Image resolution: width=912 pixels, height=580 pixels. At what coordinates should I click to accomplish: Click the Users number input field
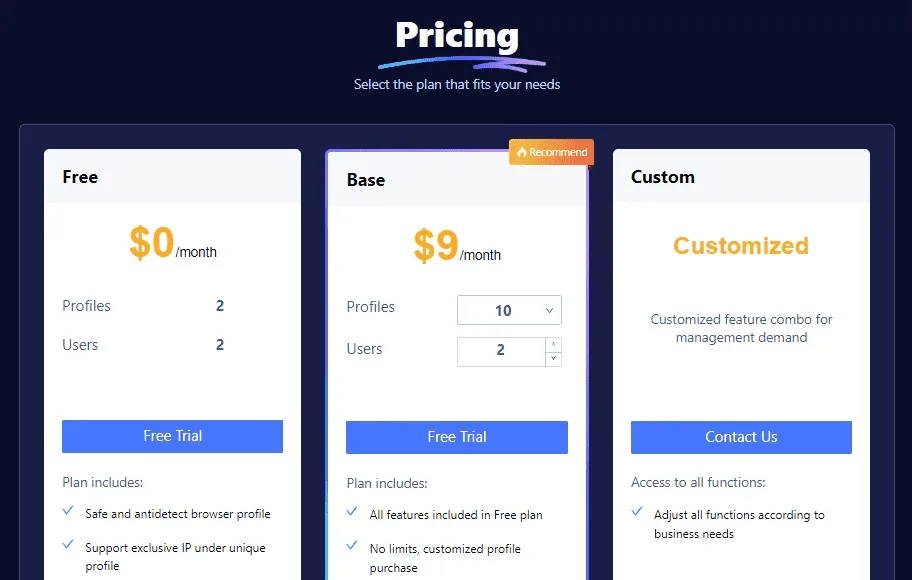point(501,352)
